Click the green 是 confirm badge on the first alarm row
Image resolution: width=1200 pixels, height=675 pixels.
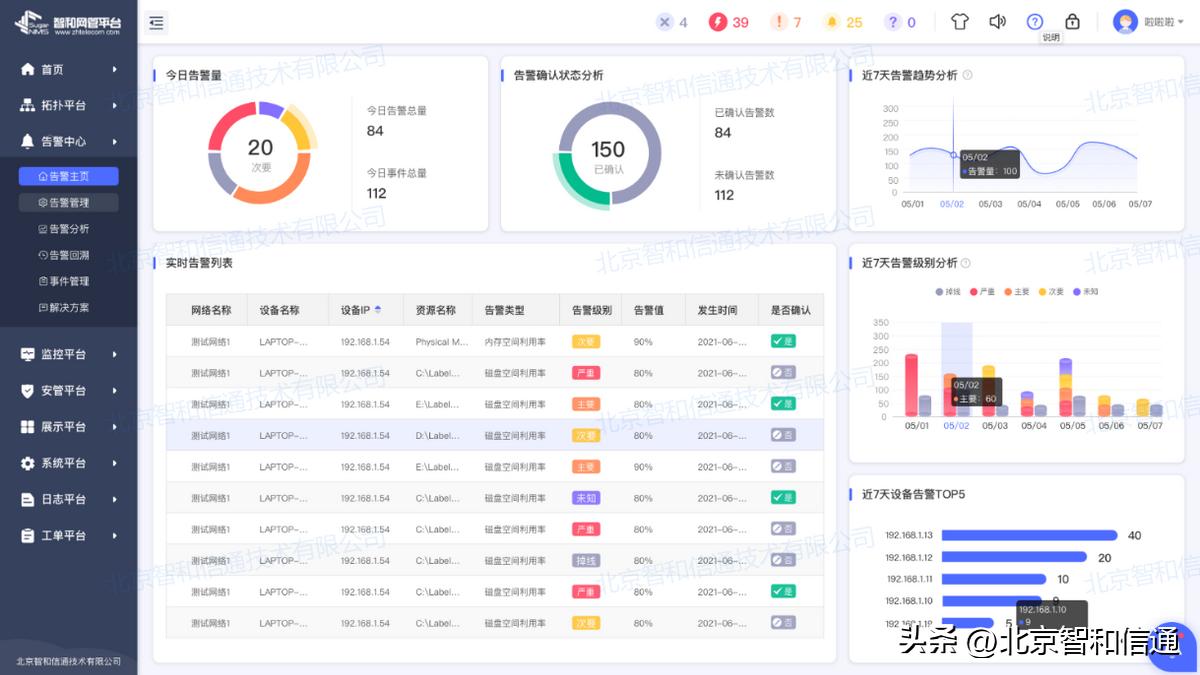(783, 341)
